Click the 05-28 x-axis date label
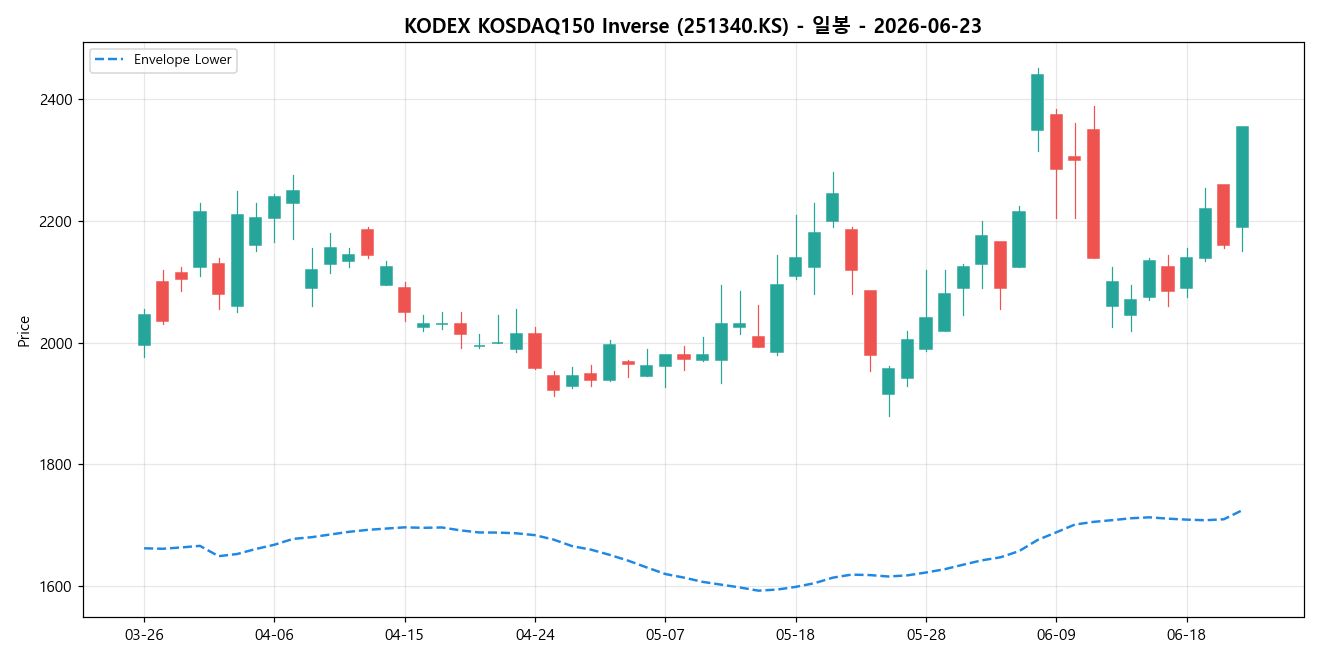Image resolution: width=1320 pixels, height=660 pixels. pyautogui.click(x=925, y=635)
